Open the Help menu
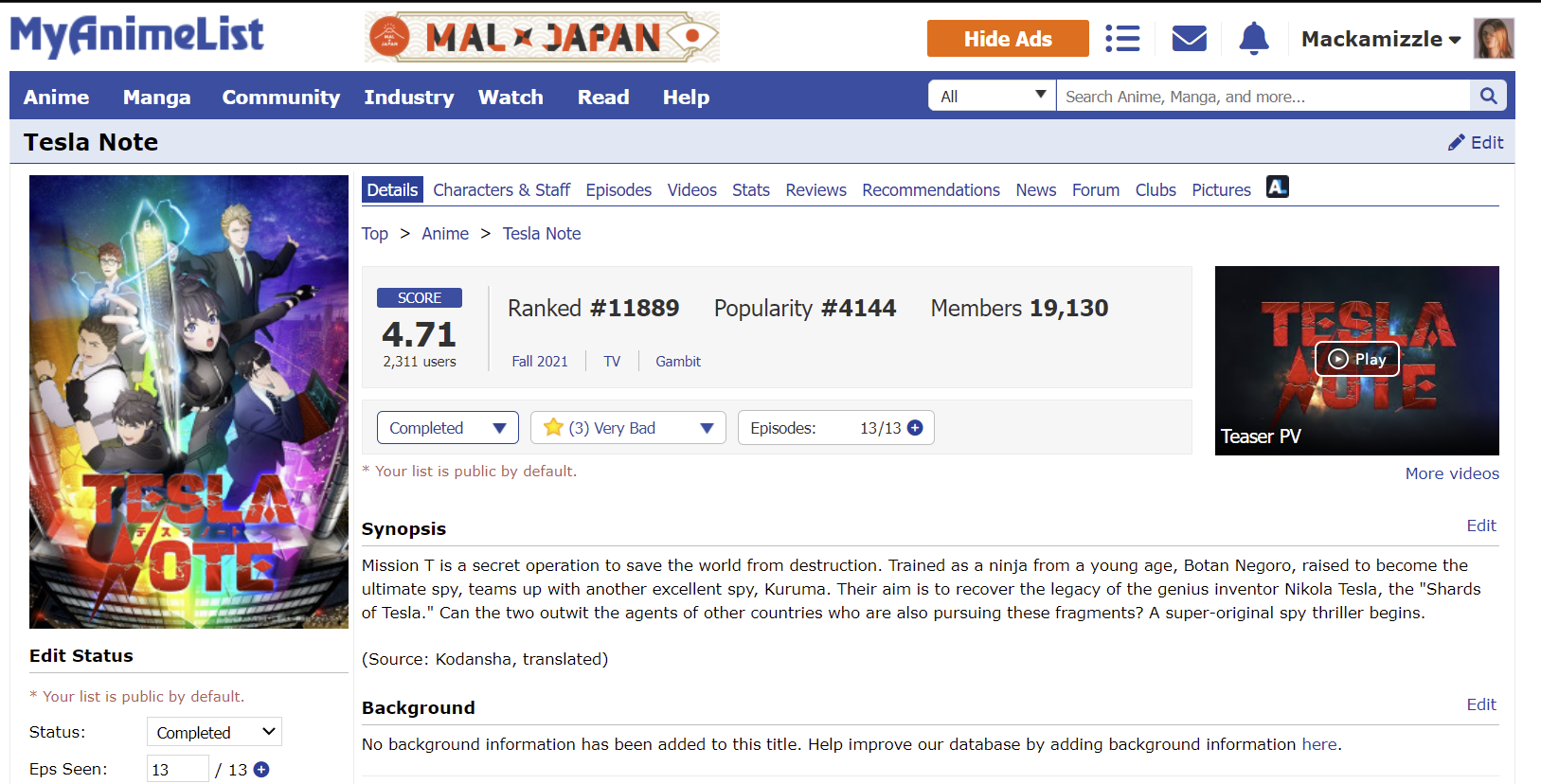Image resolution: width=1541 pixels, height=784 pixels. [x=686, y=97]
